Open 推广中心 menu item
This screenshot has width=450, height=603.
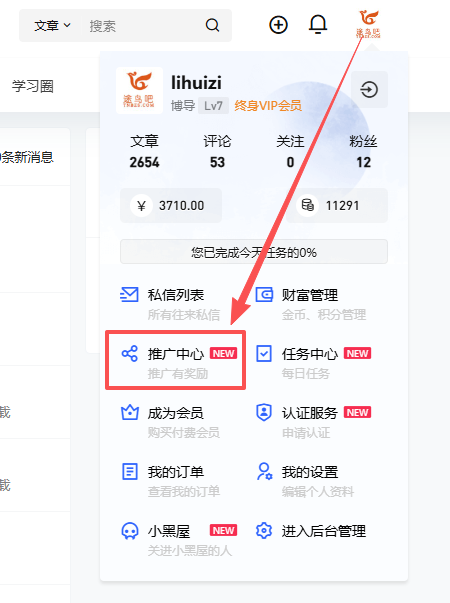tap(176, 354)
